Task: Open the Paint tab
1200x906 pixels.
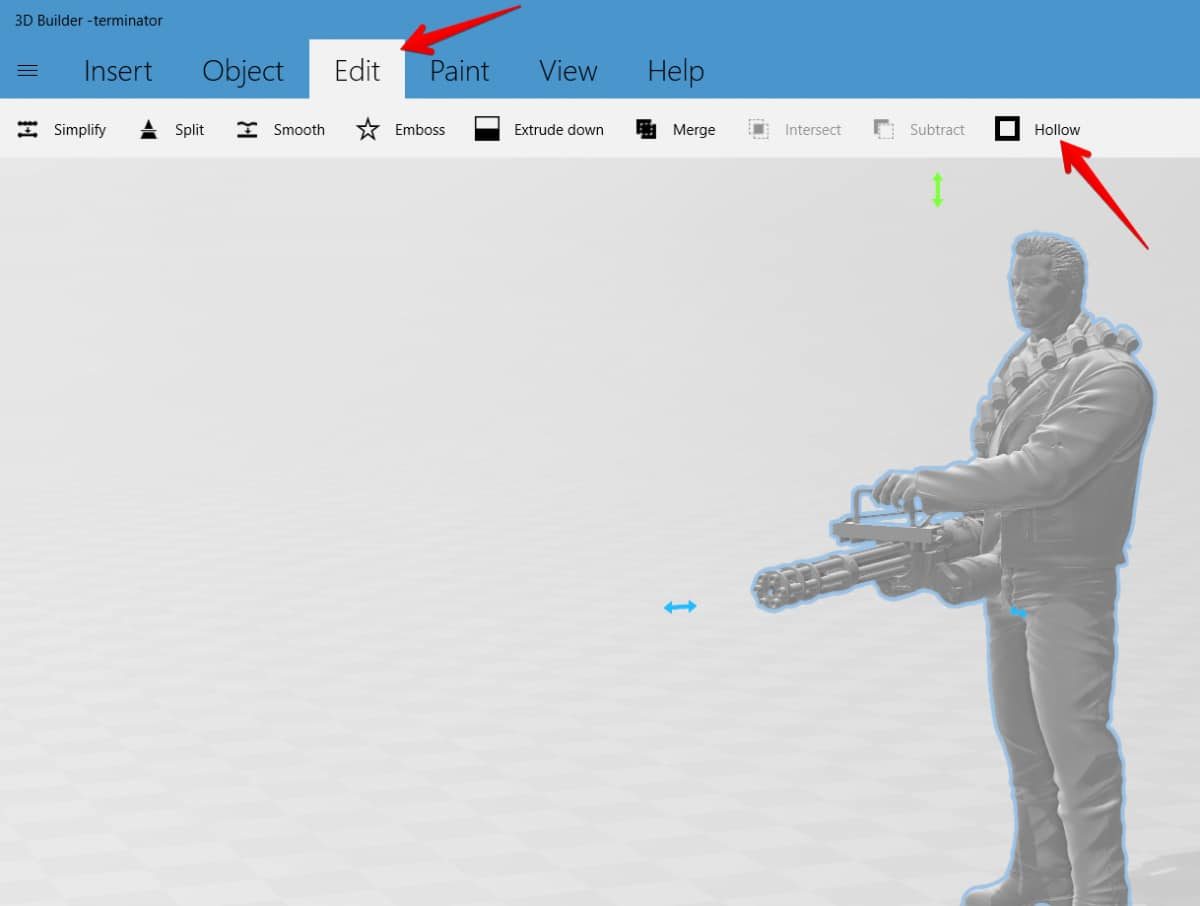Action: (x=460, y=71)
